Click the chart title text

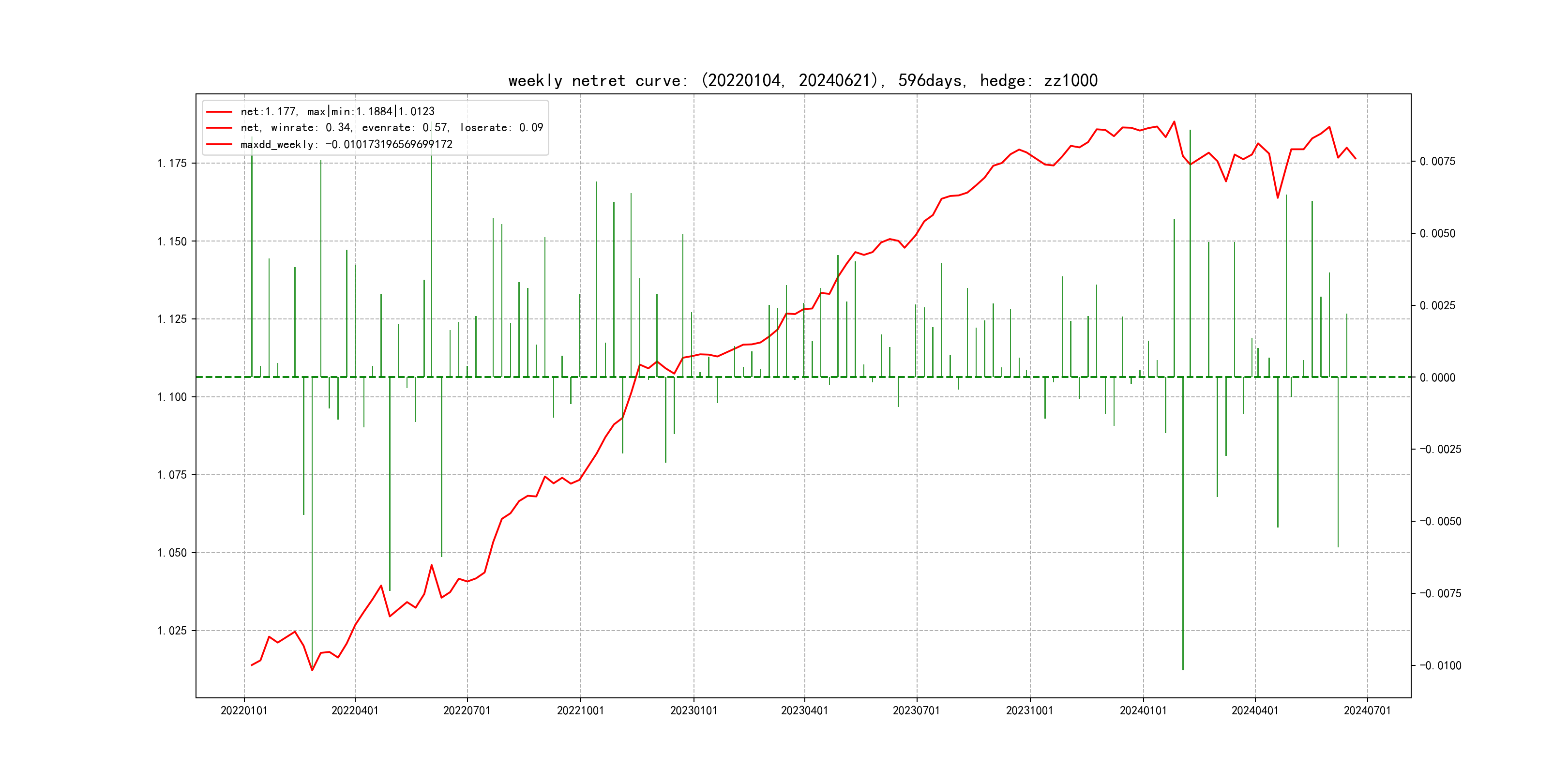click(802, 81)
